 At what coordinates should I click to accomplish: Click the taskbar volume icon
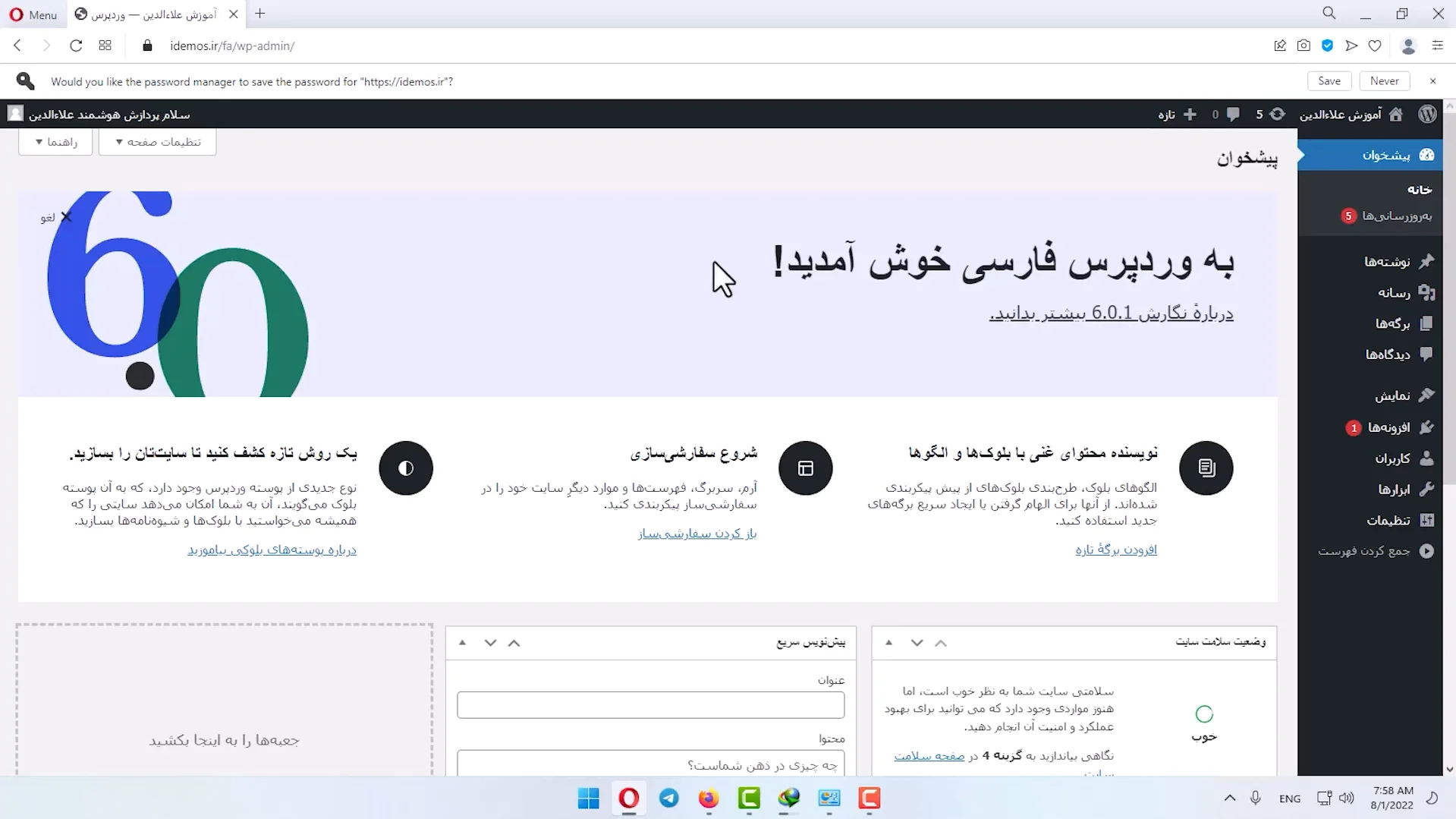tap(1347, 799)
